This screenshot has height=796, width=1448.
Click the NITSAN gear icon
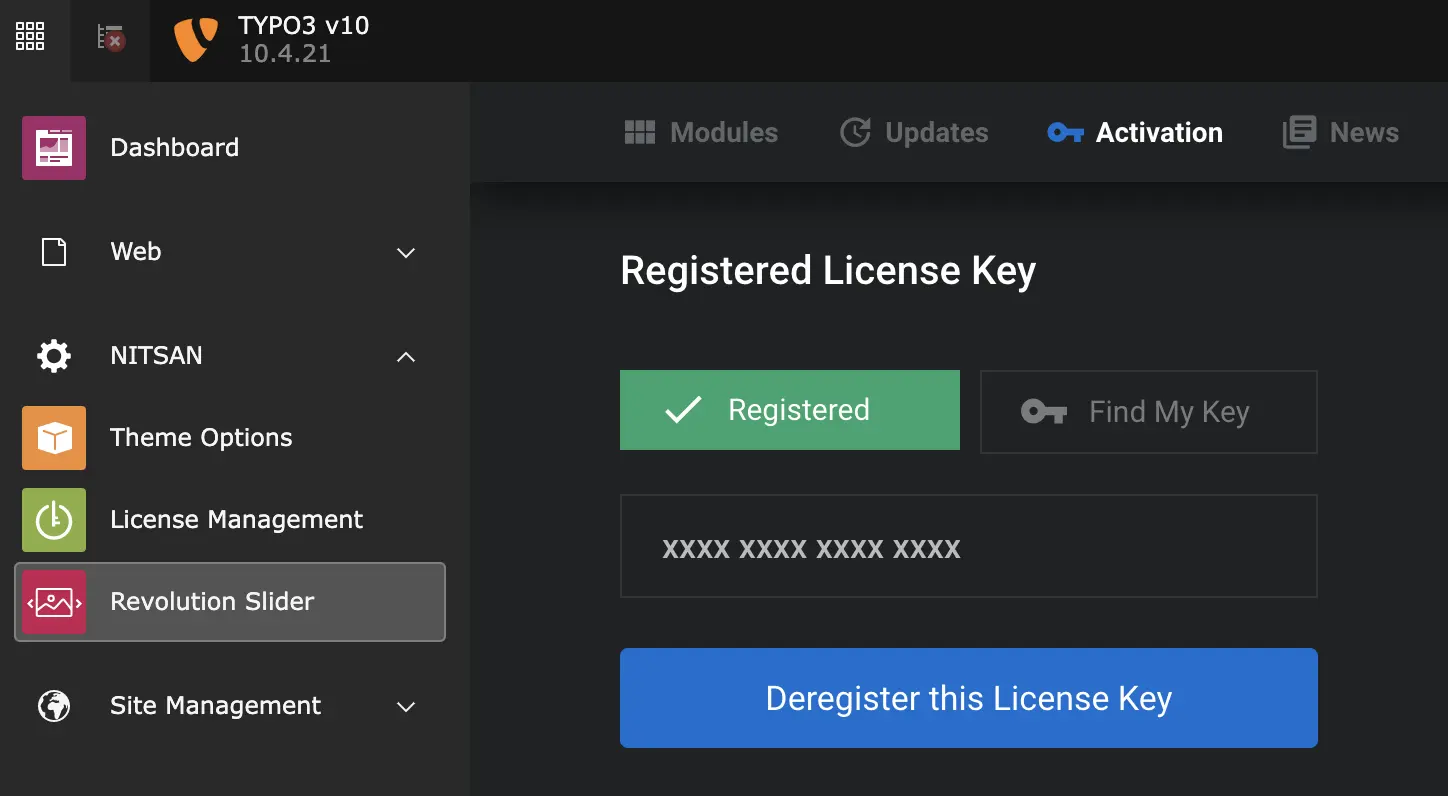(54, 356)
